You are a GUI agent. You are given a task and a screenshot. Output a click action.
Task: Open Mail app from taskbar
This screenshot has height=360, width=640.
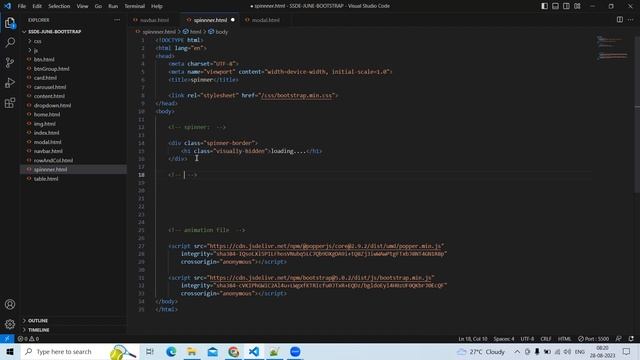click(213, 351)
